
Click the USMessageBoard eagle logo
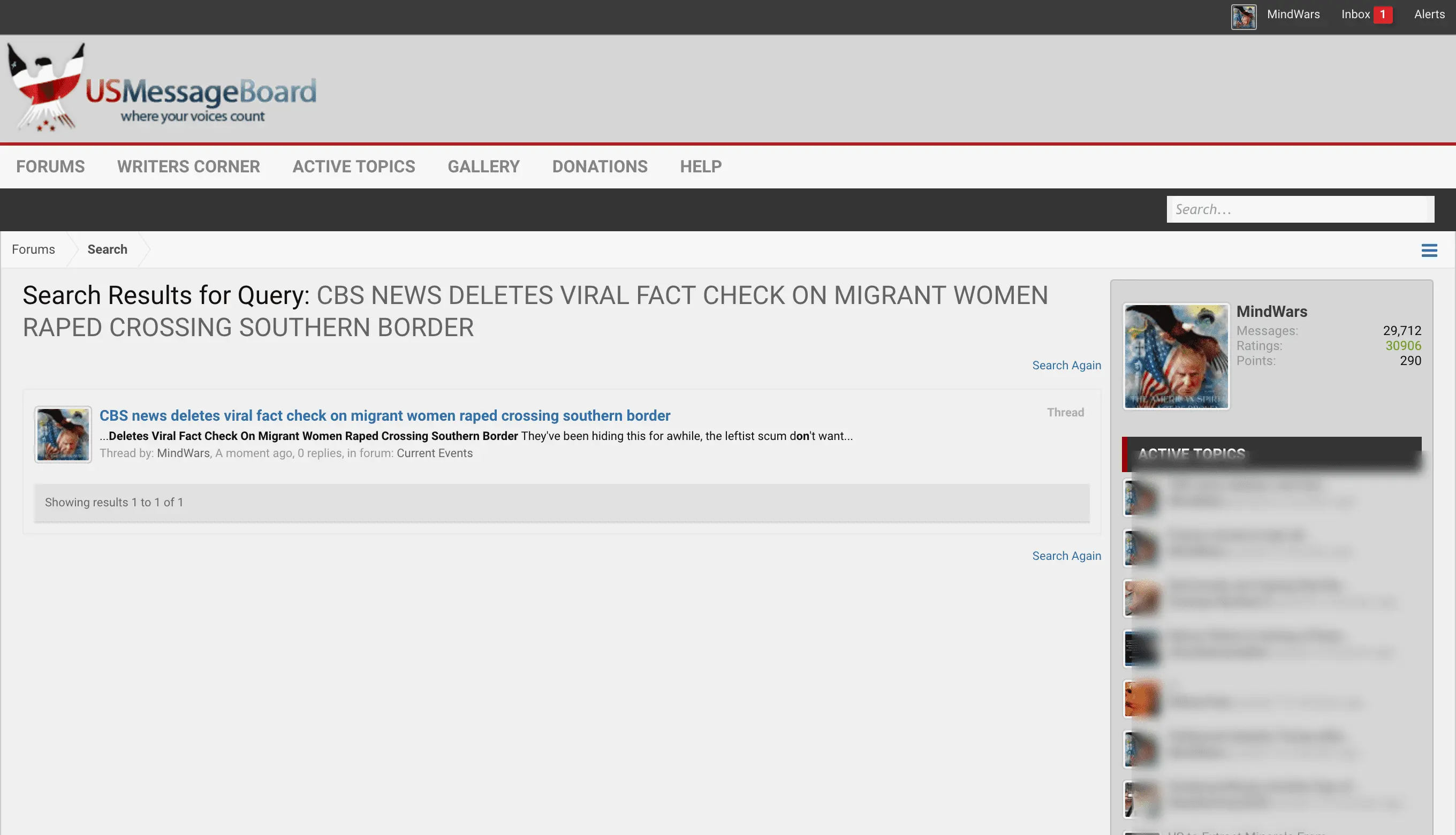(x=46, y=87)
